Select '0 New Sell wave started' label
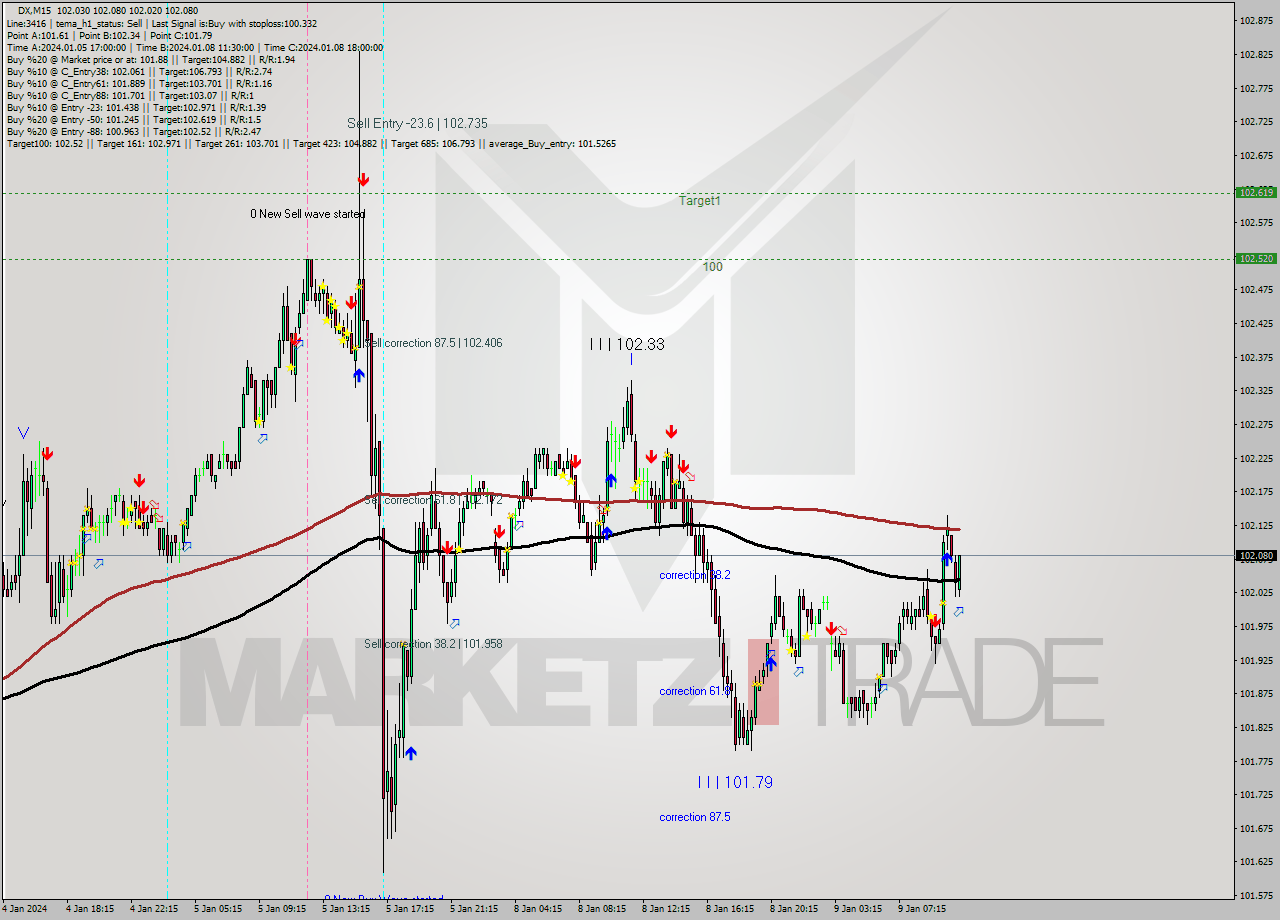Image resolution: width=1280 pixels, height=920 pixels. pyautogui.click(x=307, y=214)
